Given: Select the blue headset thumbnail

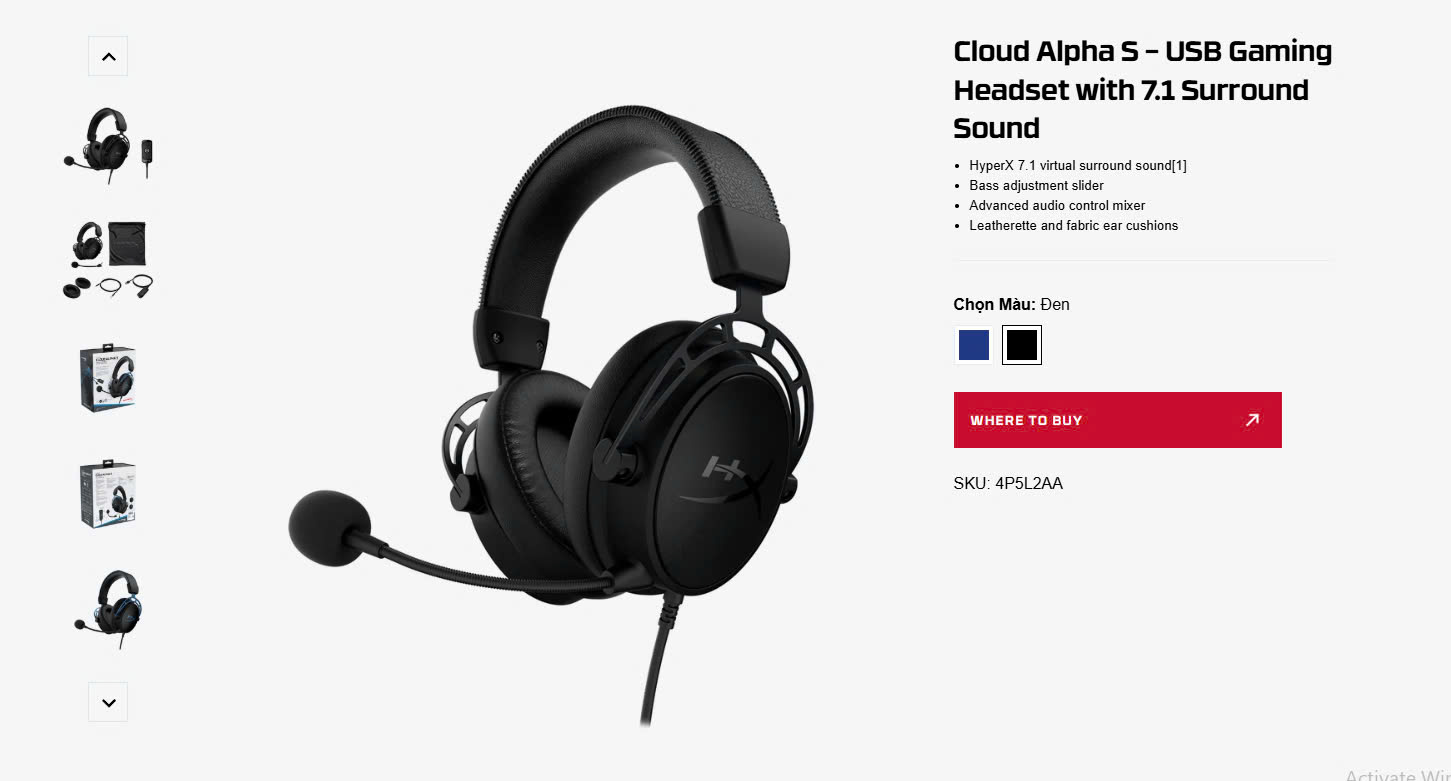Looking at the screenshot, I should [x=108, y=609].
